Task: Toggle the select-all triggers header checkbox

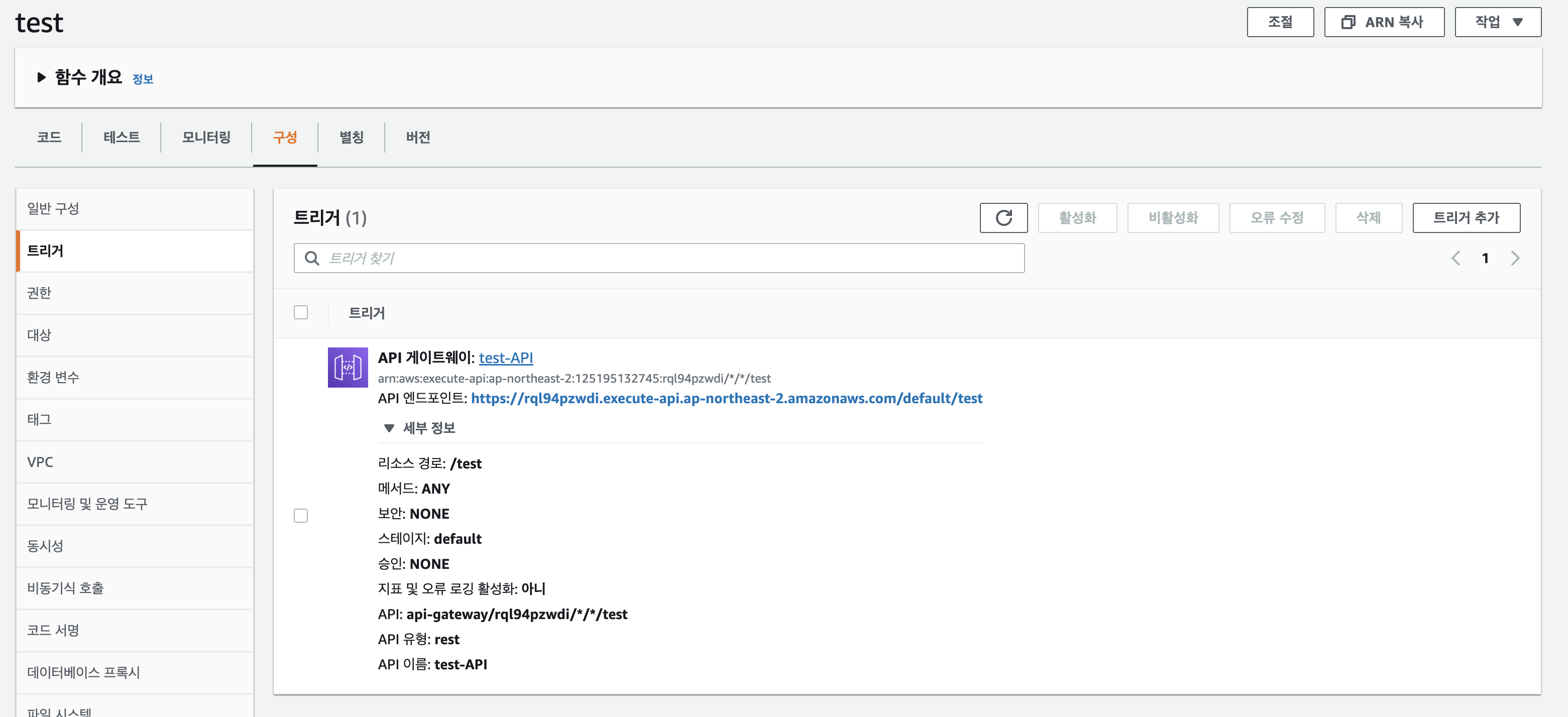Action: tap(301, 312)
